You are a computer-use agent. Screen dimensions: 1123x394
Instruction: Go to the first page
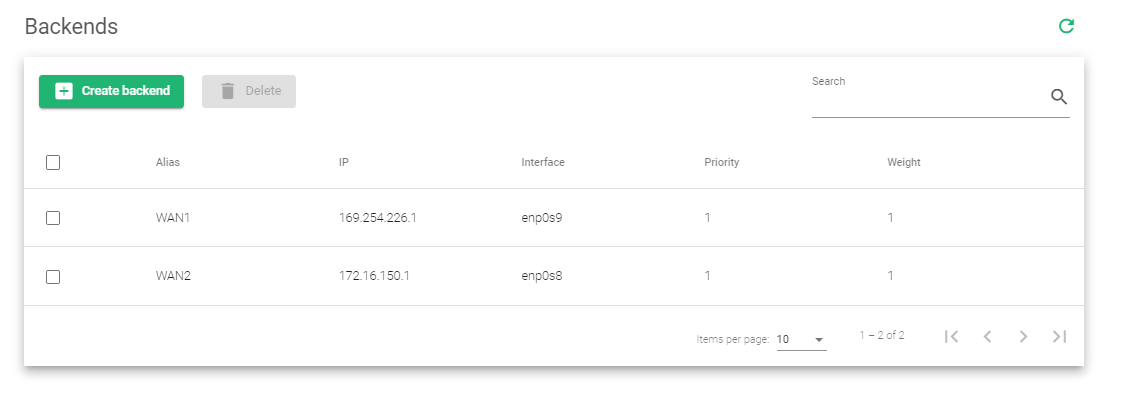click(951, 336)
